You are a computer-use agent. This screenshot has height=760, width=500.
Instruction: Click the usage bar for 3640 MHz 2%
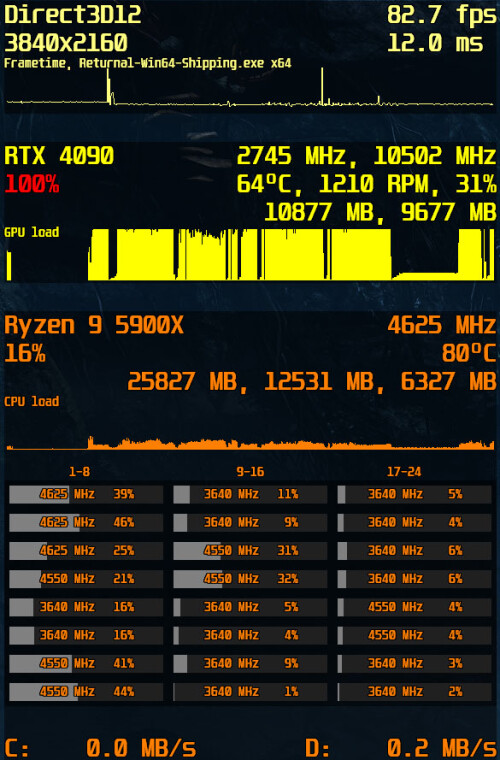(x=414, y=692)
